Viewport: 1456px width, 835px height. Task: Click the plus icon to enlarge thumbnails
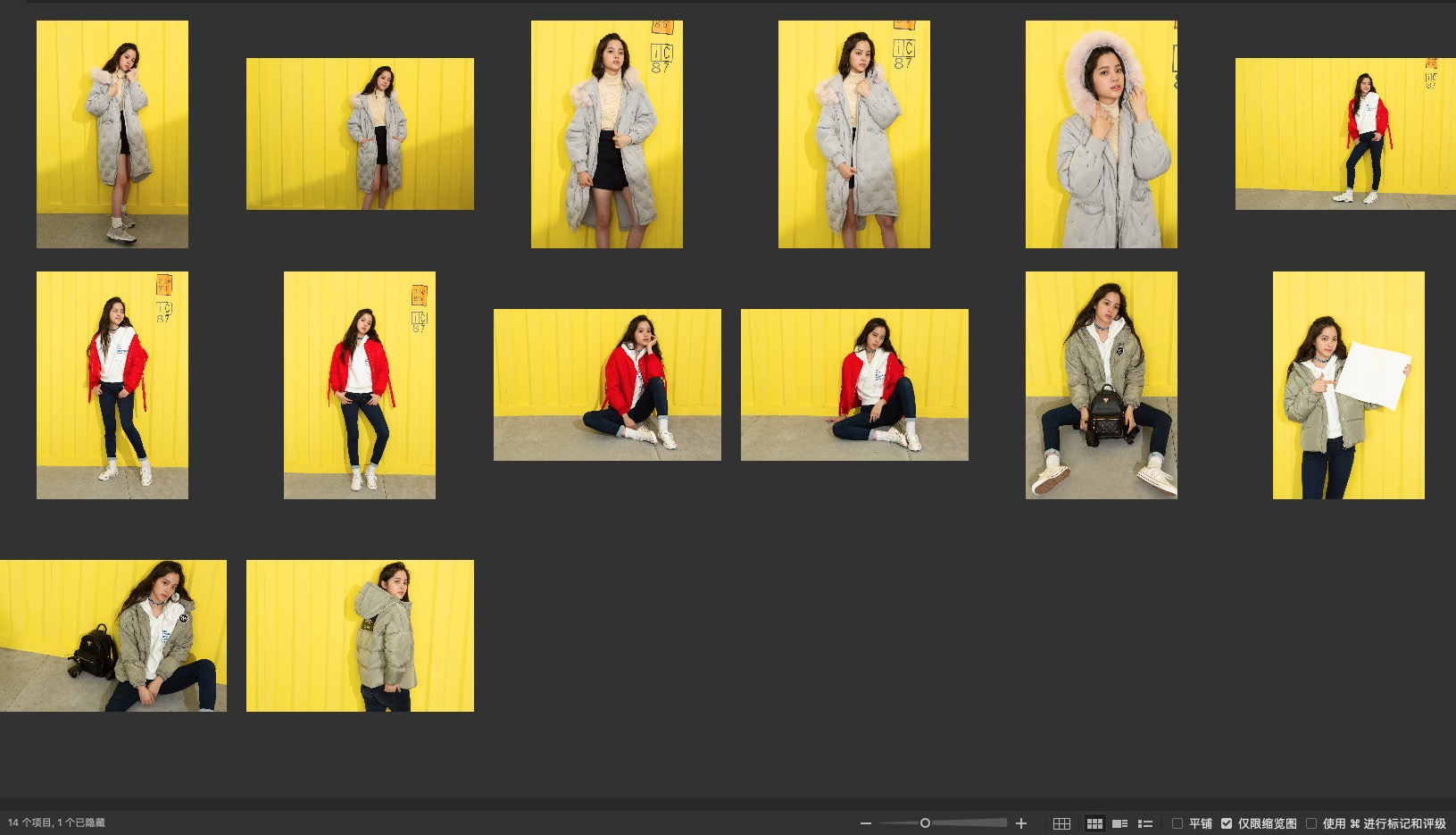[x=1021, y=823]
